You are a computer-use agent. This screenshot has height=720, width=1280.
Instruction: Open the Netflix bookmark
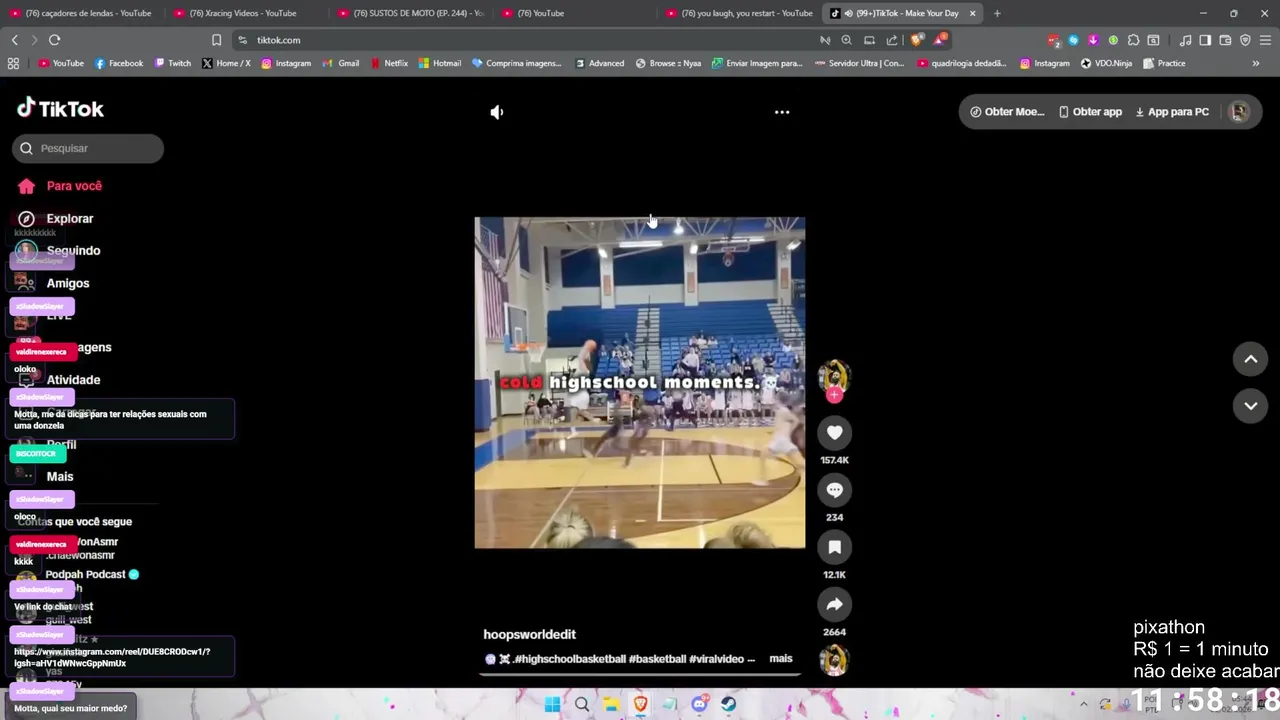click(x=389, y=63)
